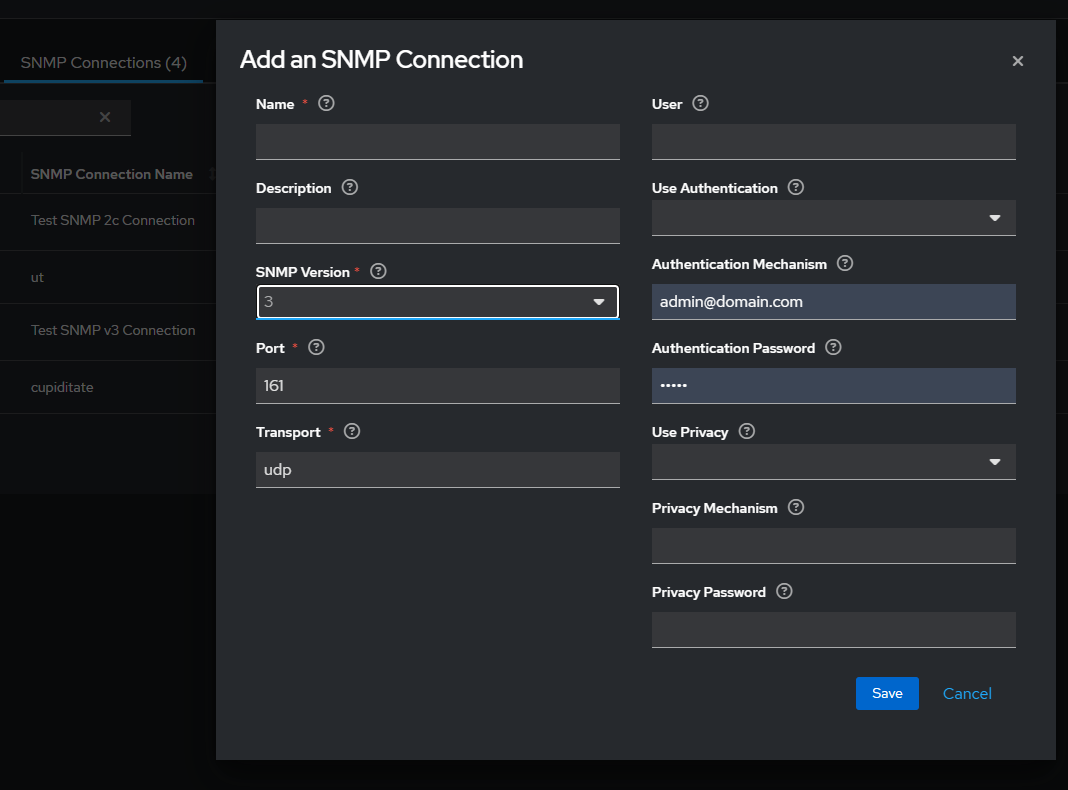Select the SNMP Connections (4) tab
The image size is (1068, 790).
click(104, 63)
